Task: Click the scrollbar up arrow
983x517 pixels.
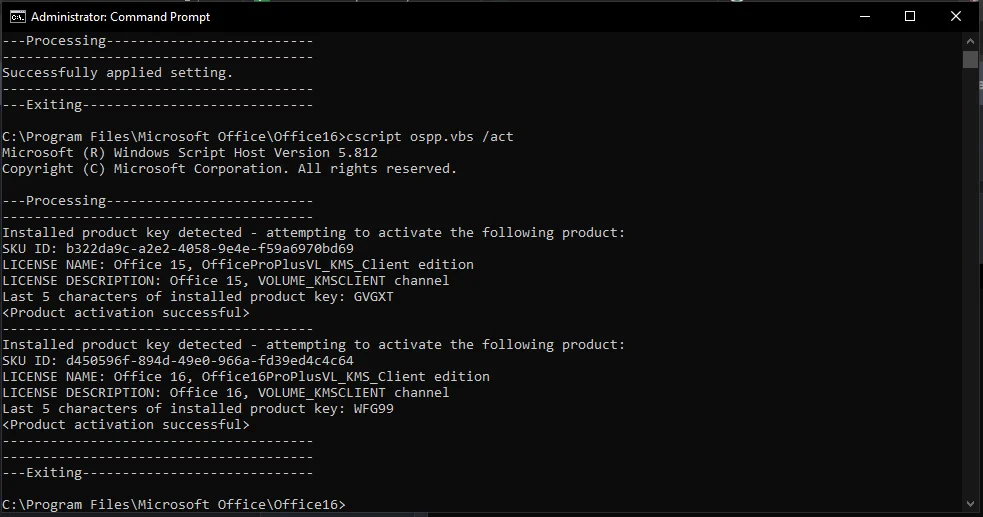Action: pyautogui.click(x=970, y=41)
